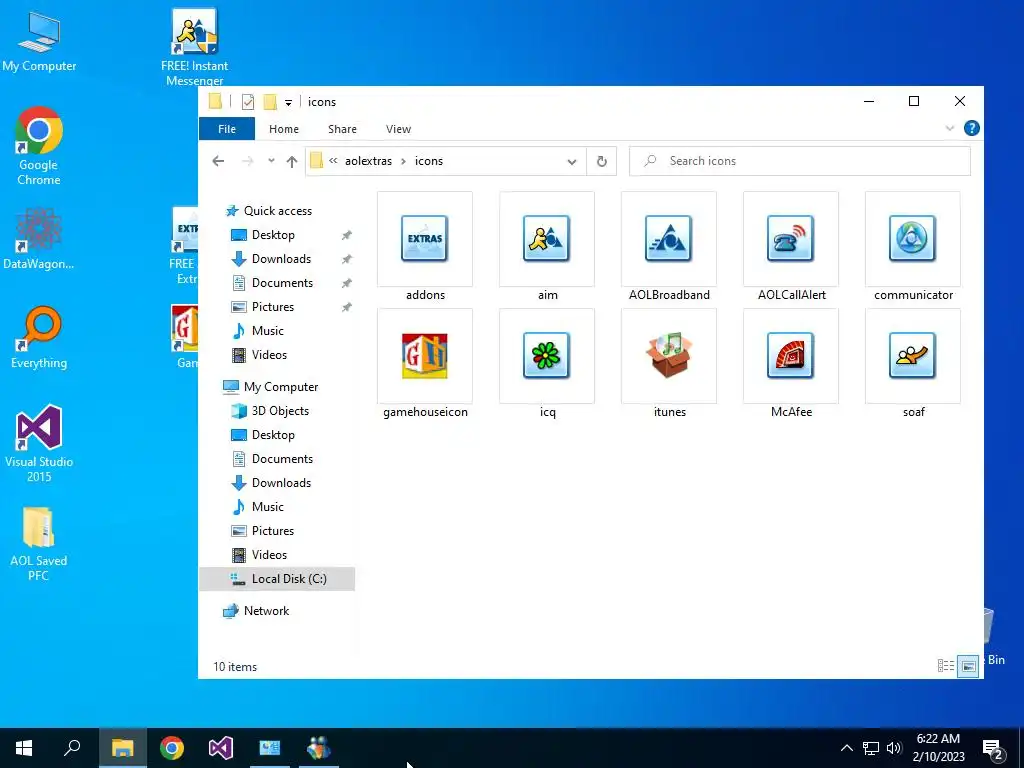Image resolution: width=1024 pixels, height=768 pixels.
Task: Go up one folder level
Action: pos(292,161)
